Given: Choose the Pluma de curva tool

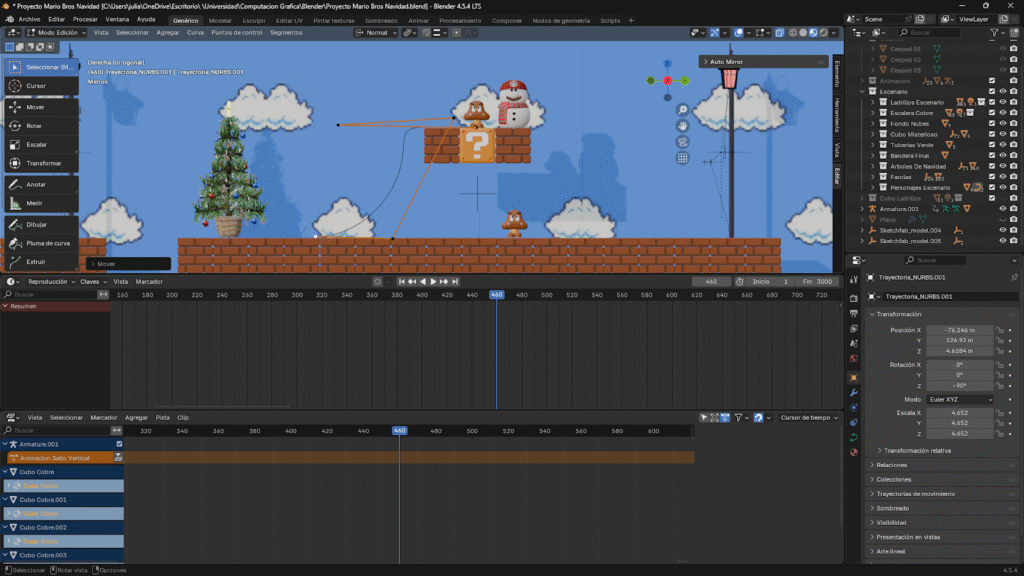Looking at the screenshot, I should pos(47,243).
